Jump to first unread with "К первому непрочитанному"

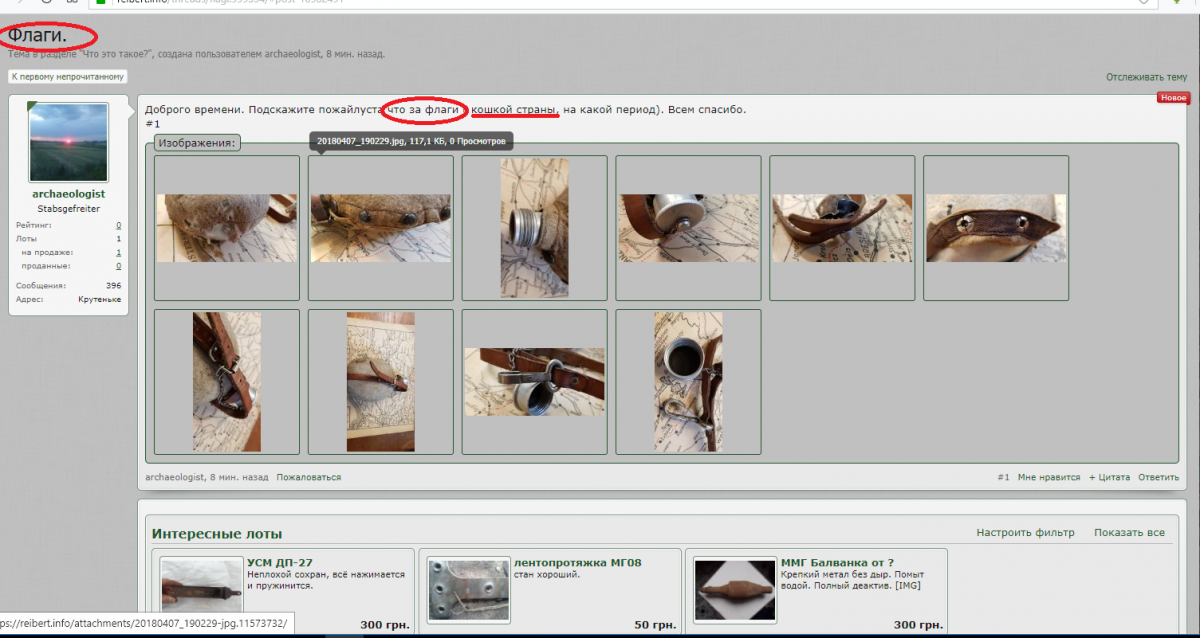[68, 77]
